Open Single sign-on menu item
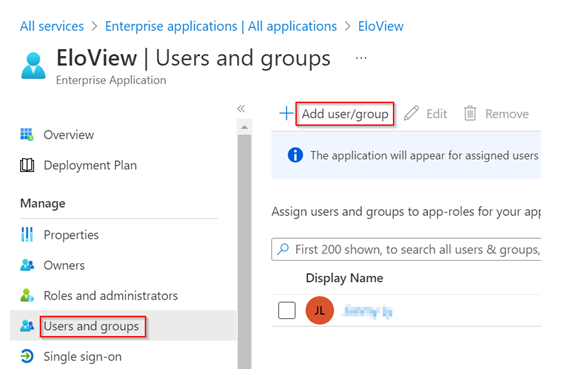This screenshot has width=586, height=383. tap(82, 356)
